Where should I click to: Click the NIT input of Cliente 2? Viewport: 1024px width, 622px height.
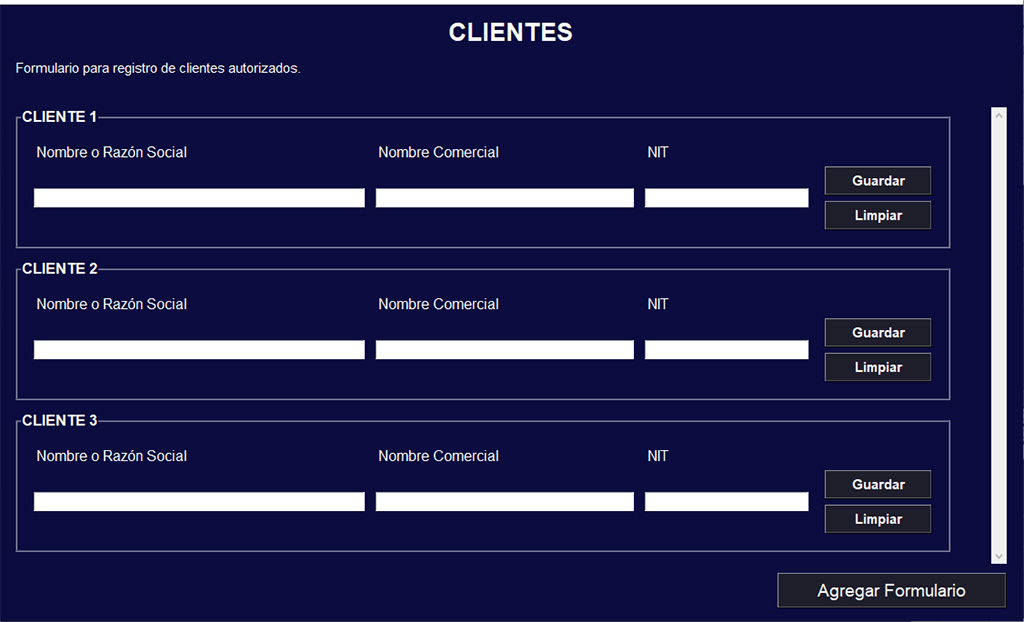(x=726, y=350)
